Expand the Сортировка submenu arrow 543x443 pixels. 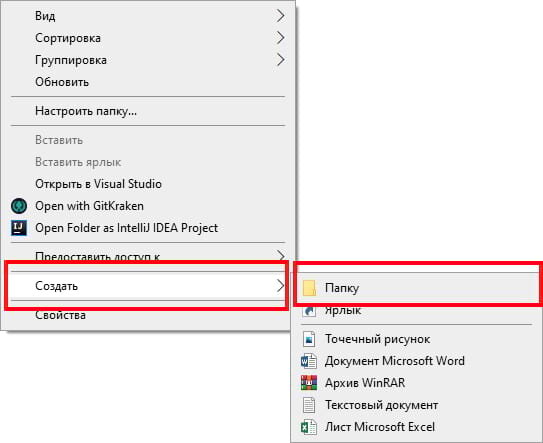click(x=281, y=38)
